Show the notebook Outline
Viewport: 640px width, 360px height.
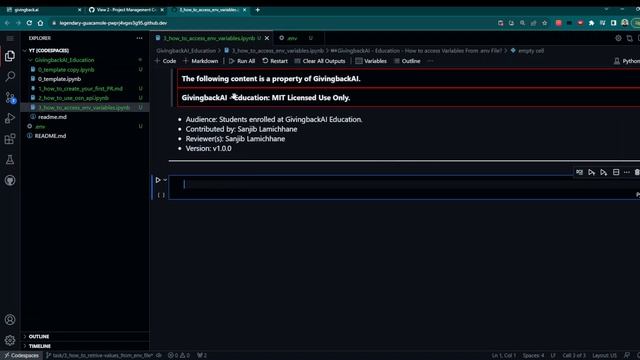(407, 61)
